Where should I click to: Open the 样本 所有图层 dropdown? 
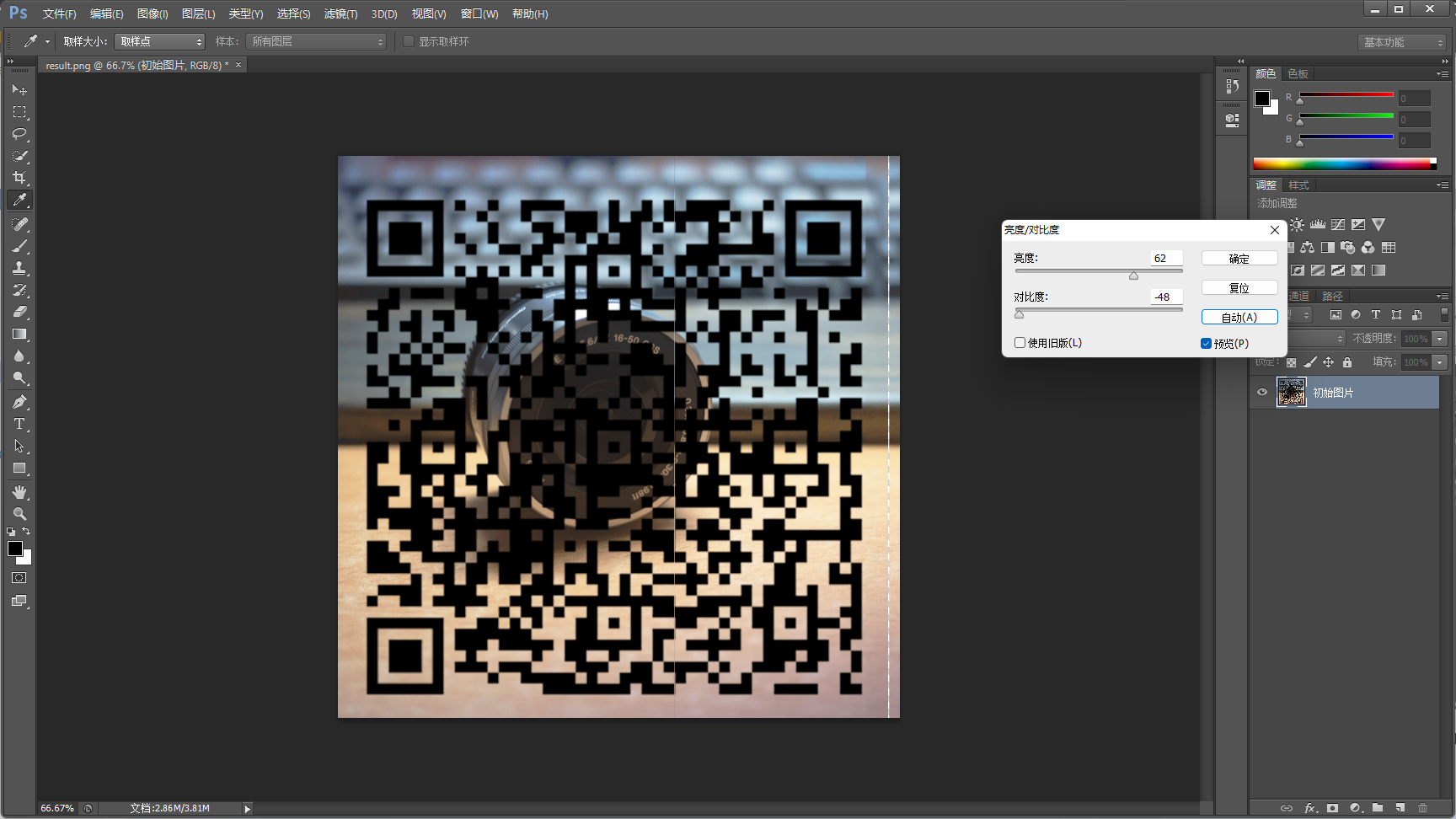pos(315,41)
